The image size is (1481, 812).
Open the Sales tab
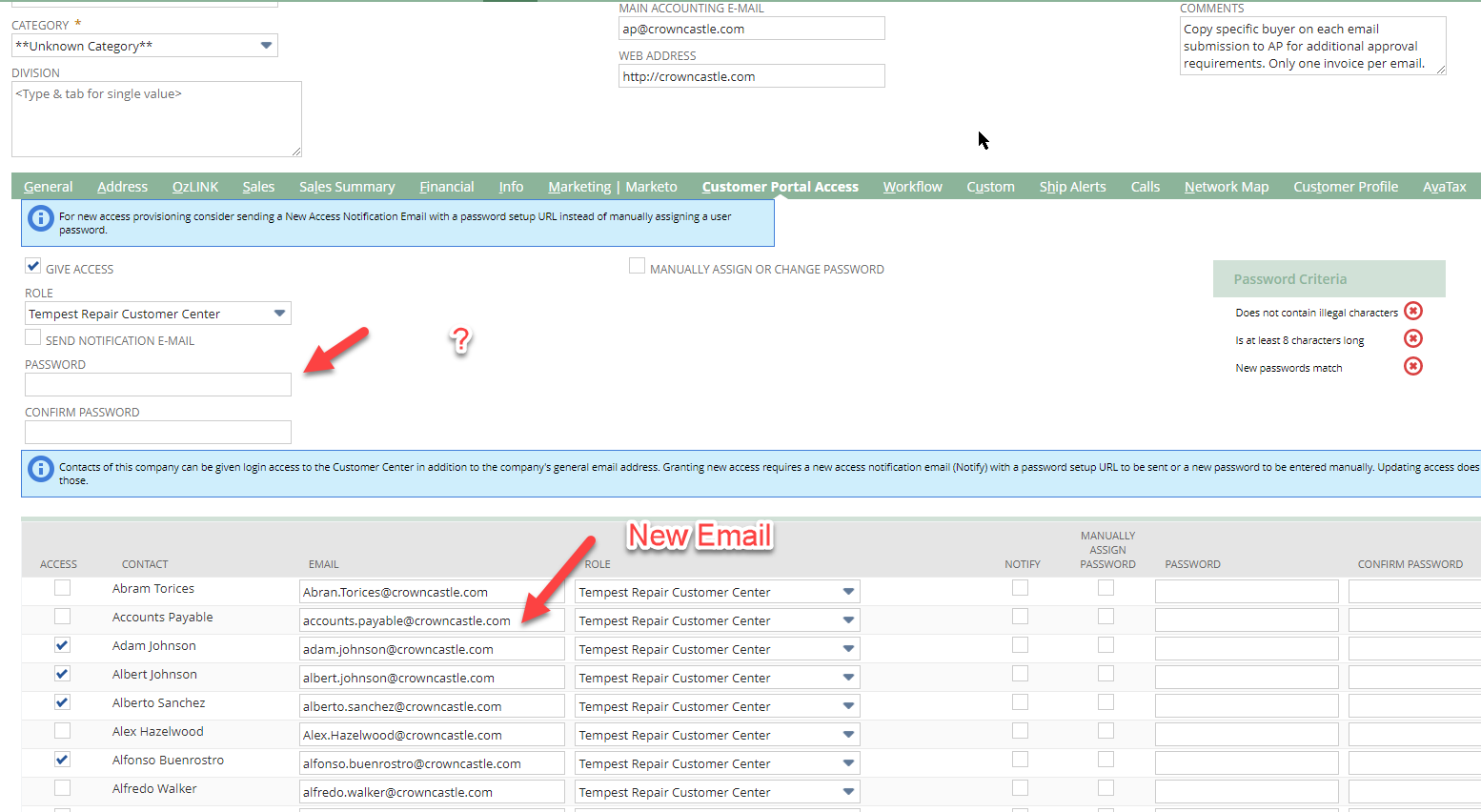coord(258,187)
